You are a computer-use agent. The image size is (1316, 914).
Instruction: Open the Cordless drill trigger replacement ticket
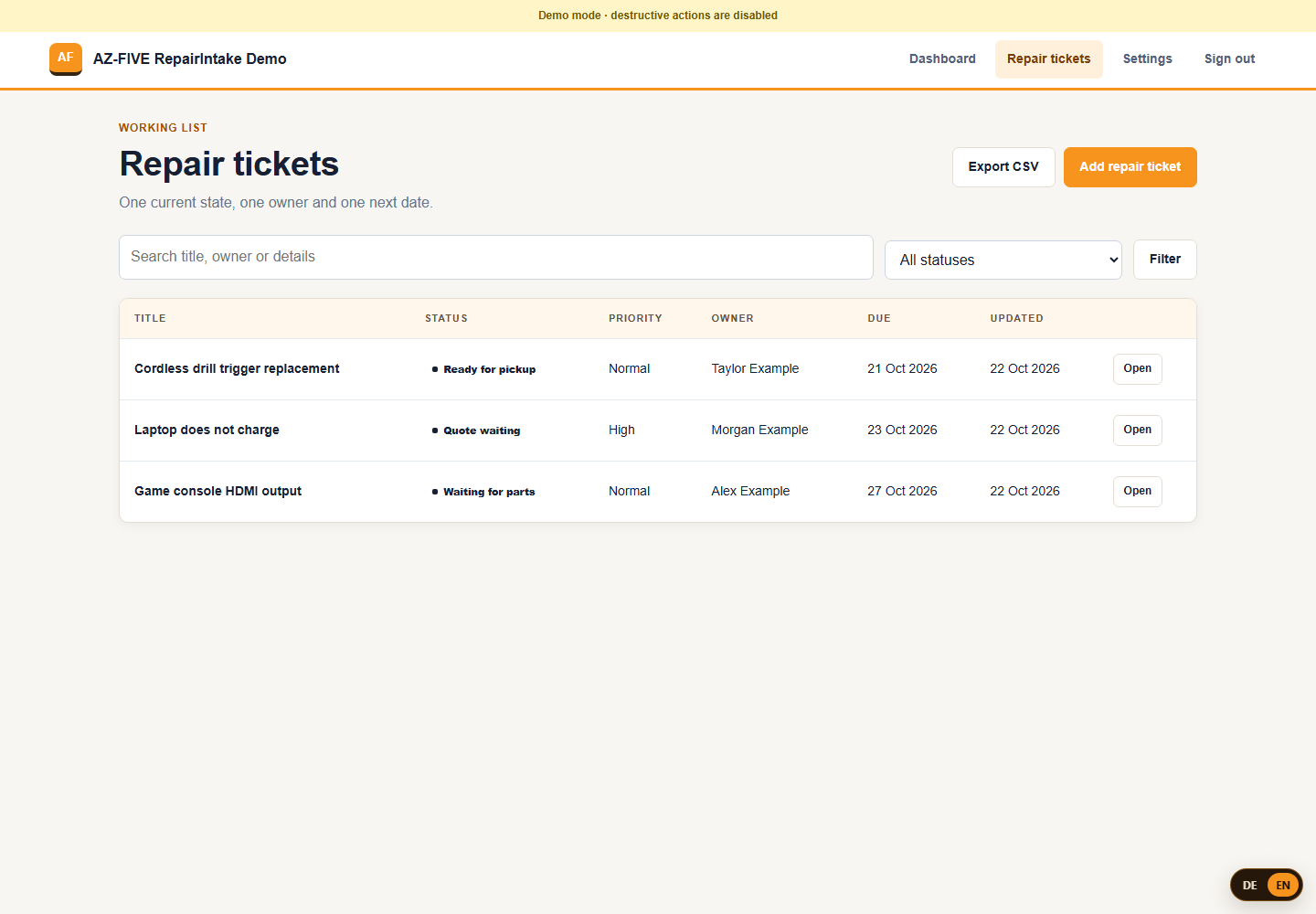(x=1138, y=369)
